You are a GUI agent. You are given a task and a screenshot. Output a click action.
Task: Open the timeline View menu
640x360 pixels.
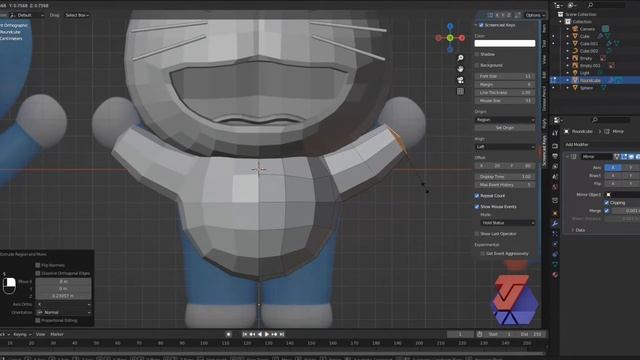40,334
